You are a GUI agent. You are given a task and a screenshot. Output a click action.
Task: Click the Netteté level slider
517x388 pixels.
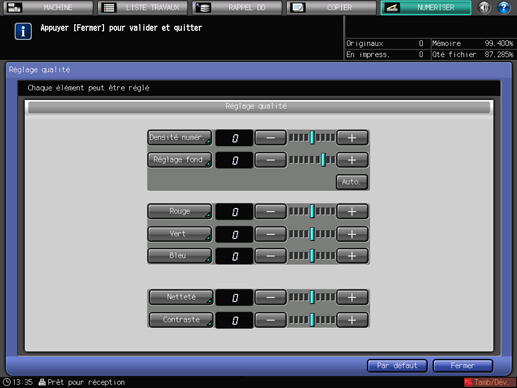tap(312, 297)
